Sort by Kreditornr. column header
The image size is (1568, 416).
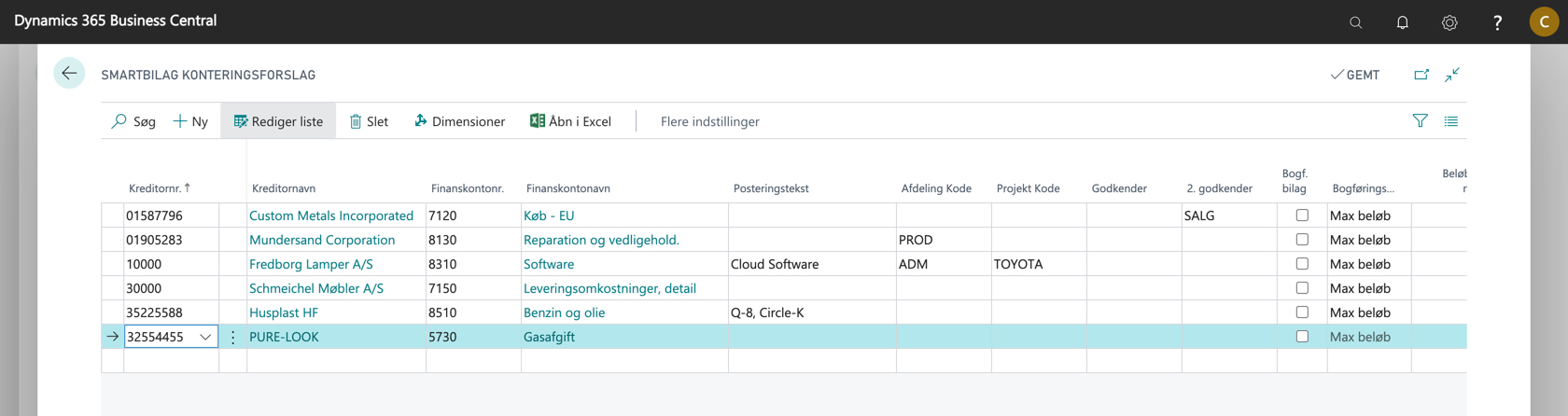(159, 187)
